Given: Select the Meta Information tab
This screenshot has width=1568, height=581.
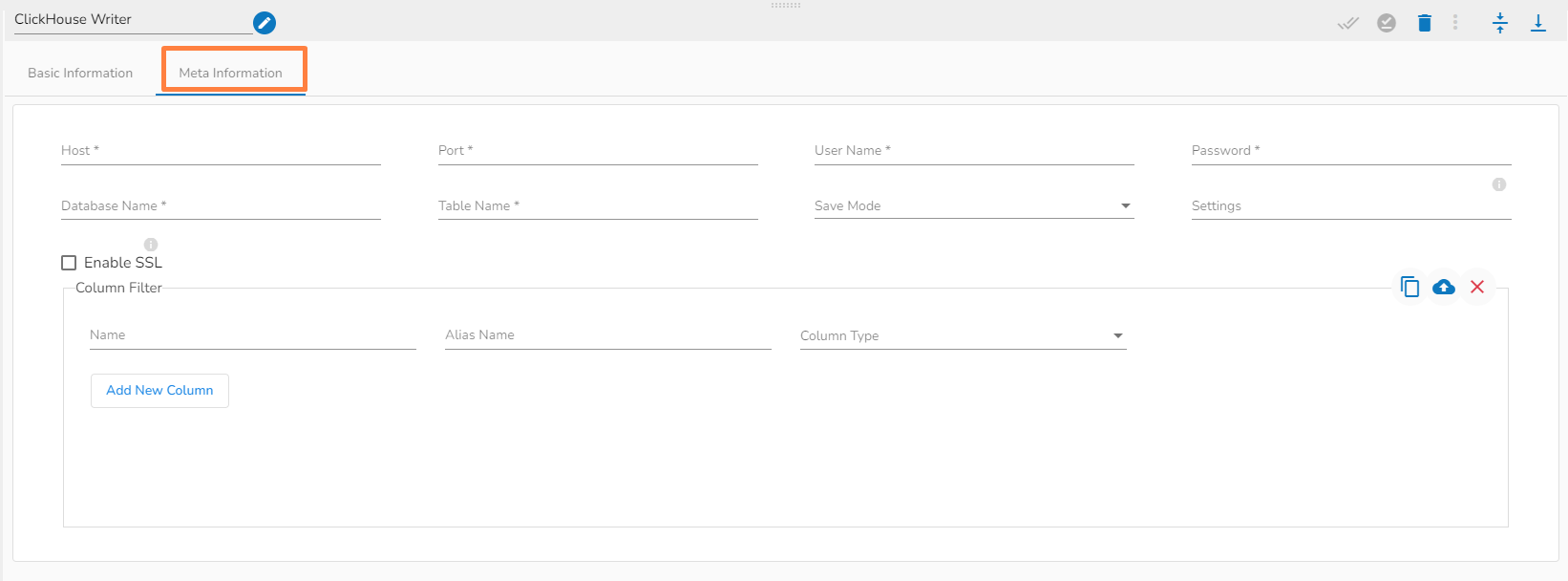Looking at the screenshot, I should (x=231, y=73).
